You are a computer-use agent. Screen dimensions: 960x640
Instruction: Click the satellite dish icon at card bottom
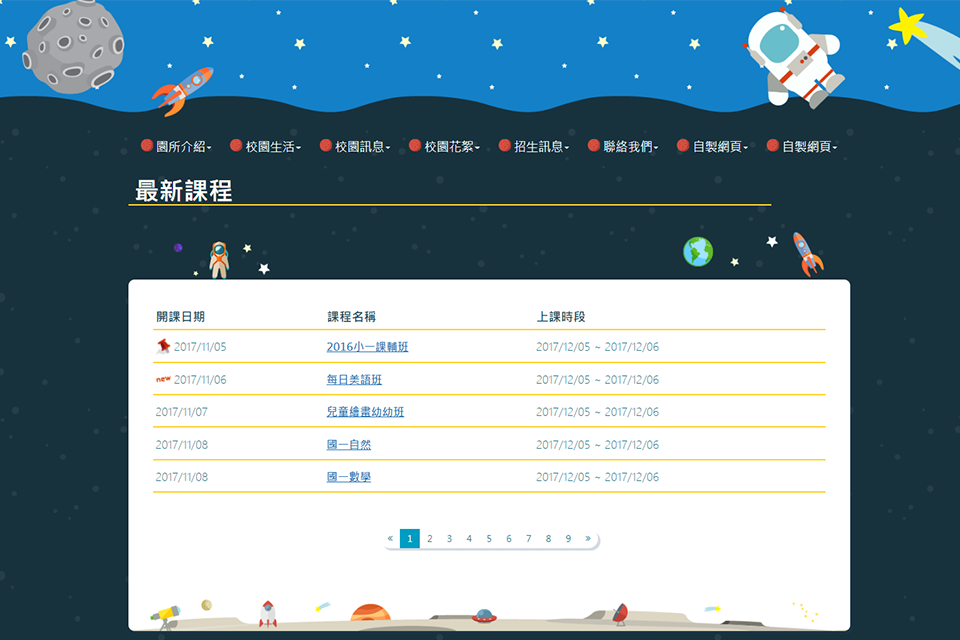click(x=620, y=614)
